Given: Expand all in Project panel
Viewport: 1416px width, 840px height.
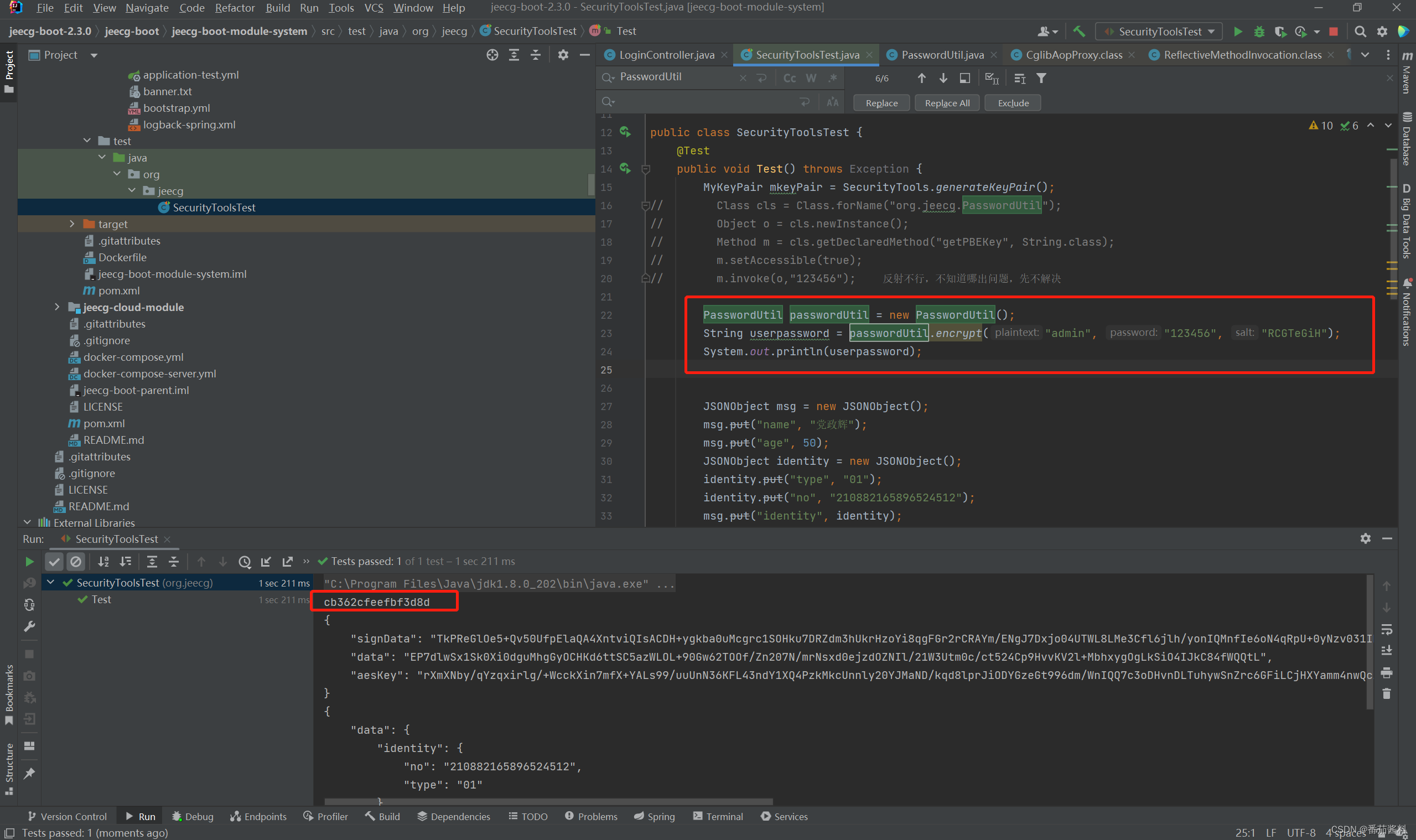Looking at the screenshot, I should (x=514, y=55).
